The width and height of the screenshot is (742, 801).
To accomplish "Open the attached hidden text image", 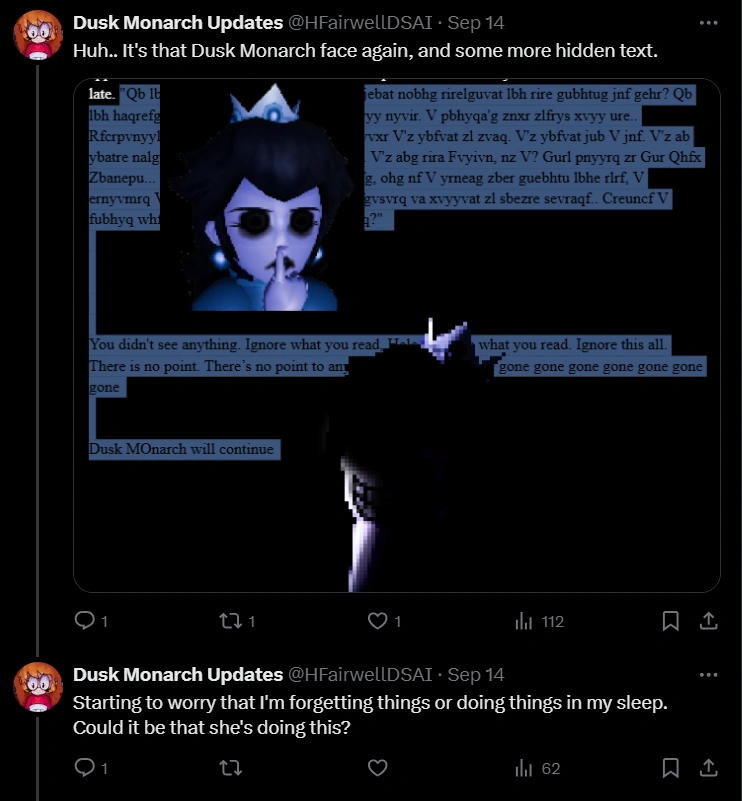I will click(x=397, y=336).
